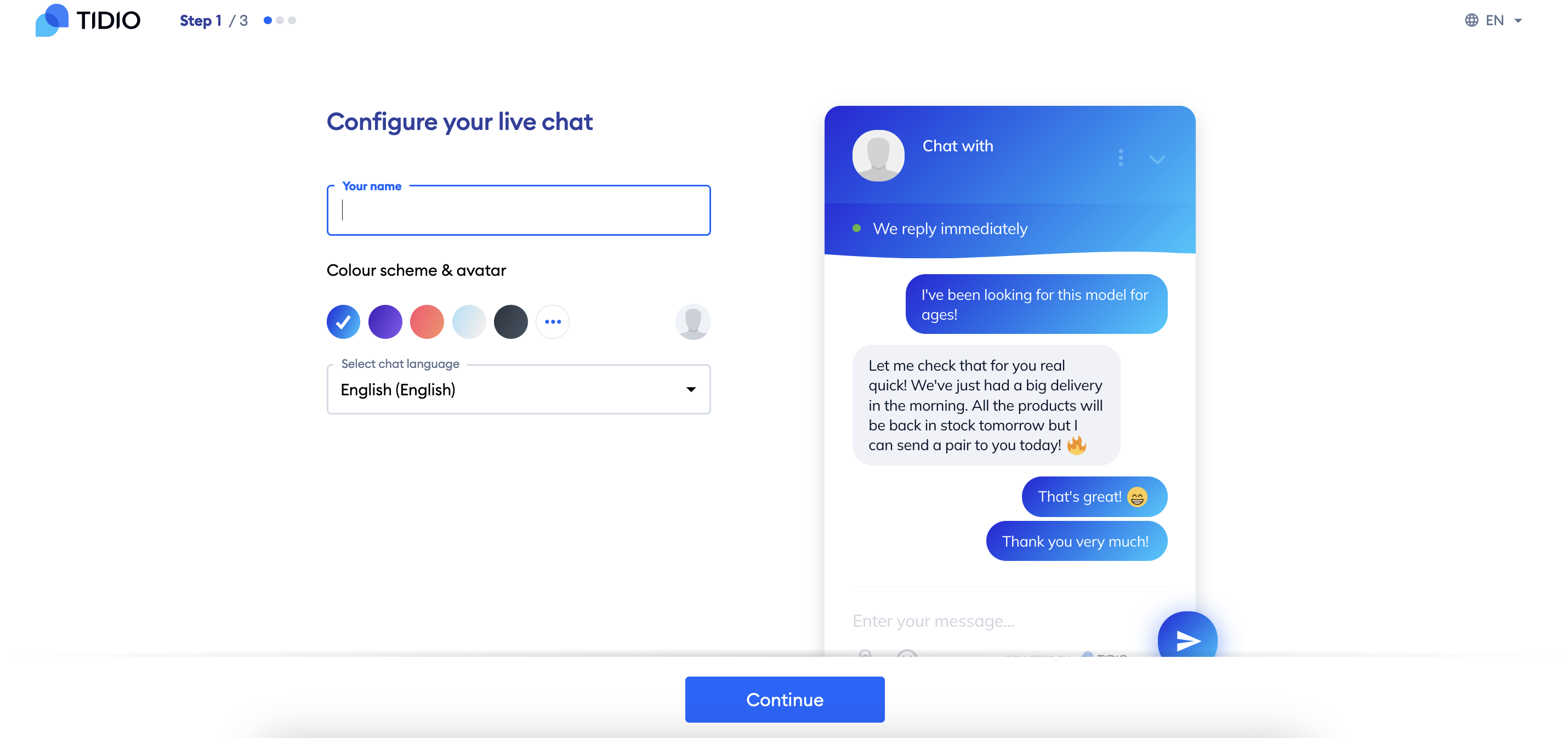Click the globe language icon

pos(1471,20)
